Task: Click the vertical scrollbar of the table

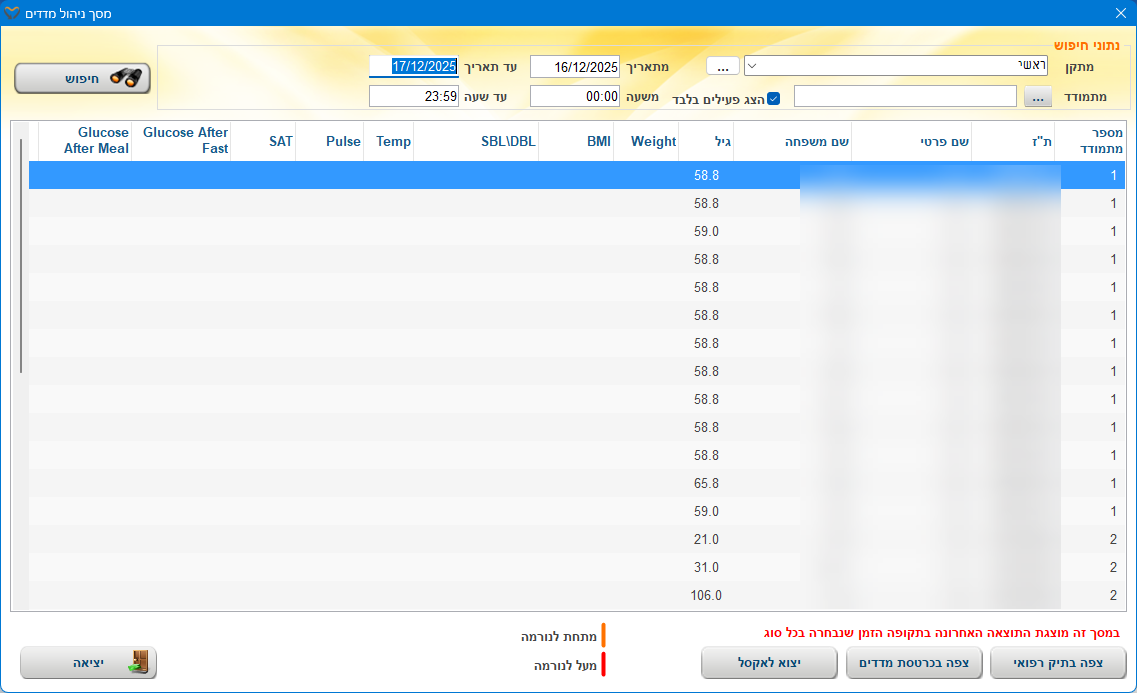Action: click(20, 256)
